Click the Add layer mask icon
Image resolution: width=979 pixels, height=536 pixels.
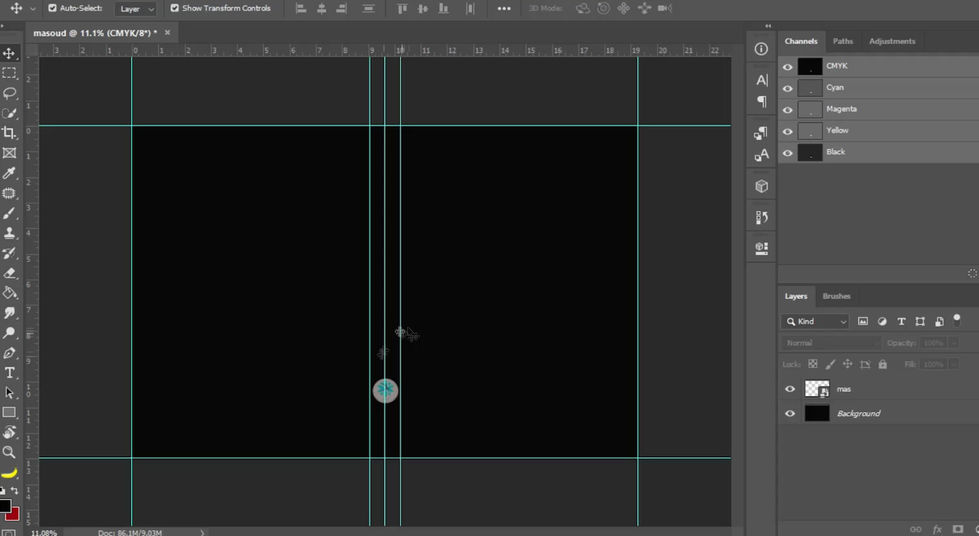tap(958, 529)
